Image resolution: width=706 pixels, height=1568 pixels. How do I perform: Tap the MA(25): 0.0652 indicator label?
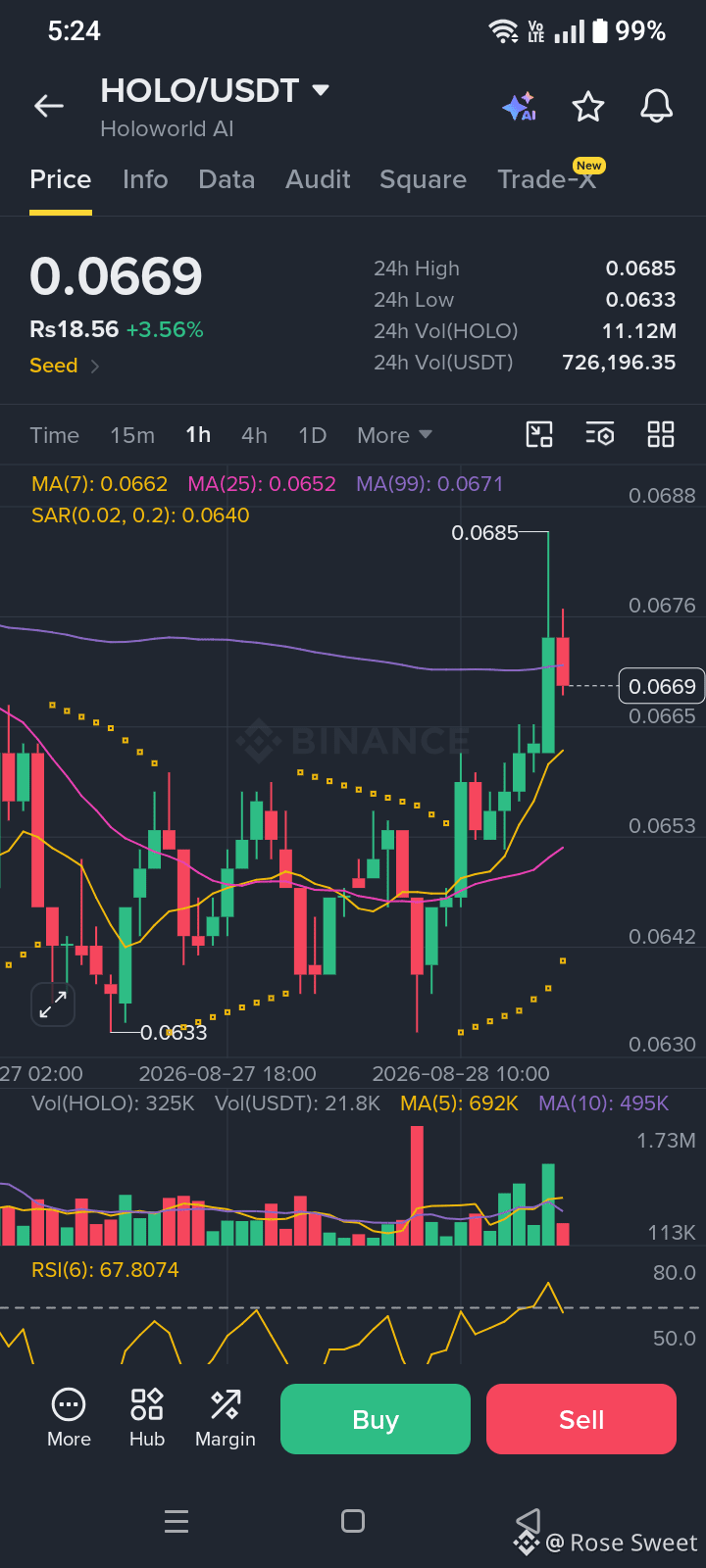coord(262,484)
